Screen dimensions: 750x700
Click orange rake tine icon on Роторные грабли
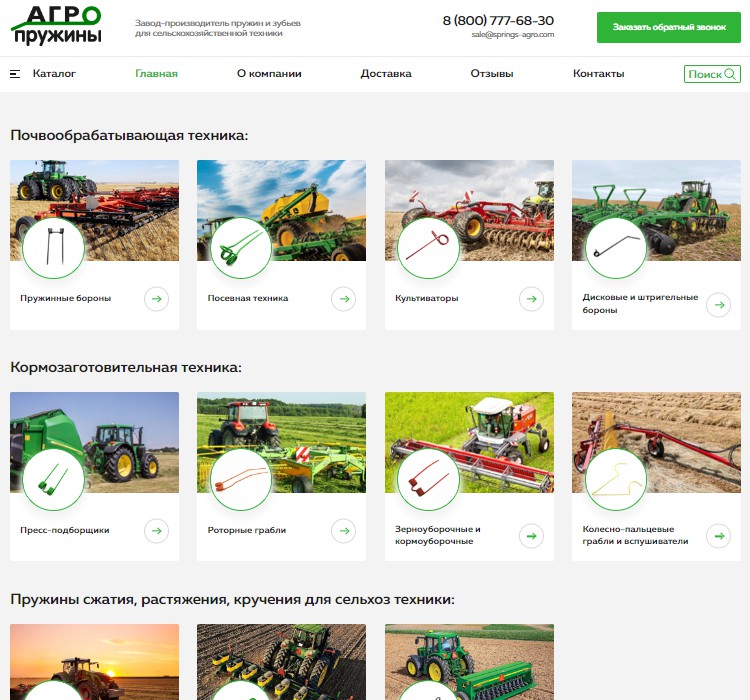click(241, 479)
